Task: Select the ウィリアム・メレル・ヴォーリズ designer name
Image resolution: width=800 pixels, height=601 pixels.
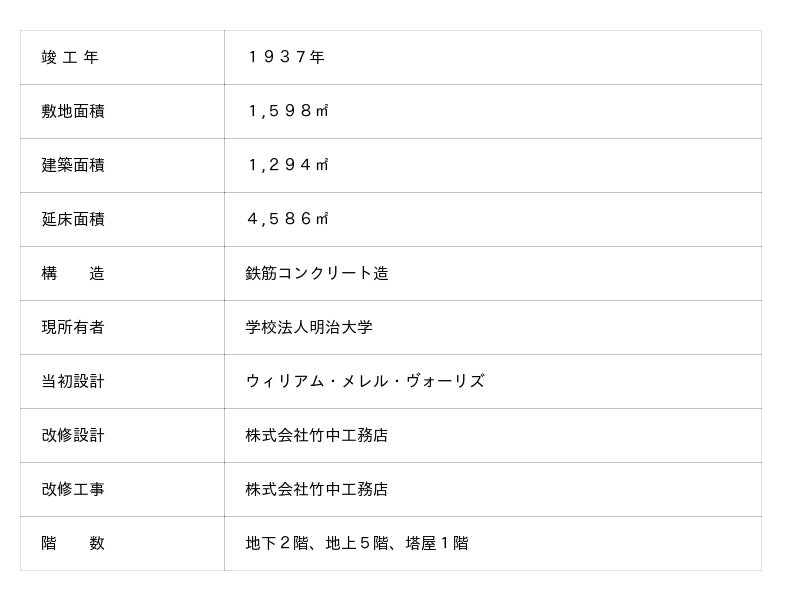Action: 365,381
